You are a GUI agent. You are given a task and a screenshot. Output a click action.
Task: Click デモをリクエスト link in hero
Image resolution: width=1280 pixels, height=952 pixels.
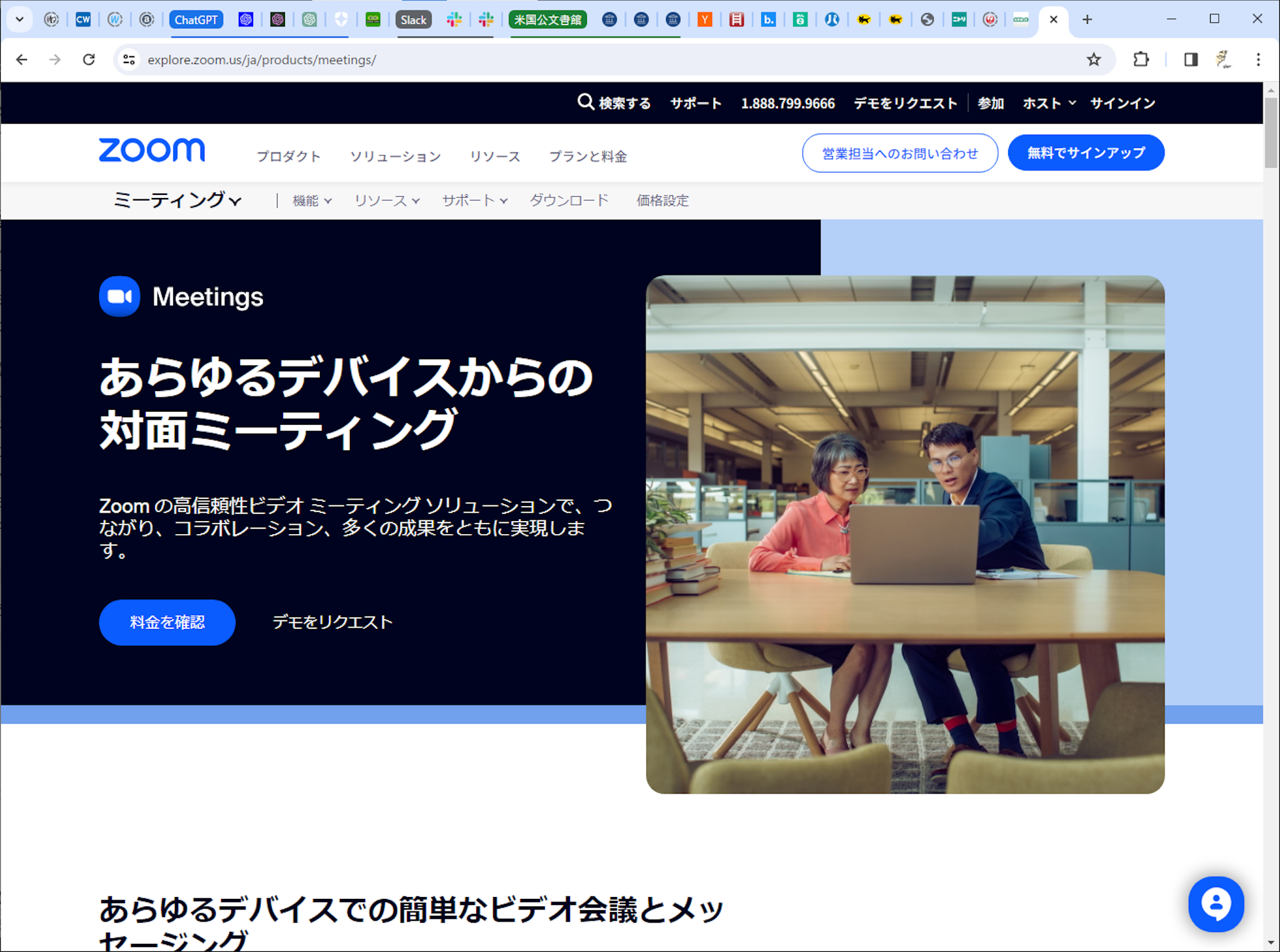(332, 622)
